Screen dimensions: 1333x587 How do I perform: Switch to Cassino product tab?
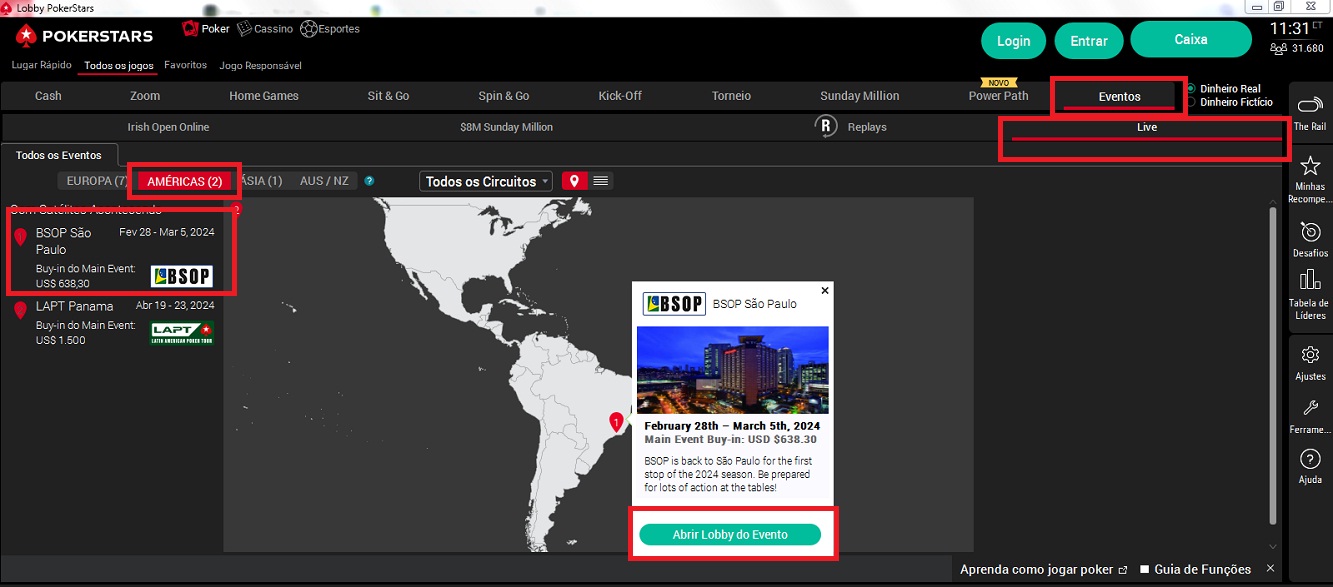[265, 29]
